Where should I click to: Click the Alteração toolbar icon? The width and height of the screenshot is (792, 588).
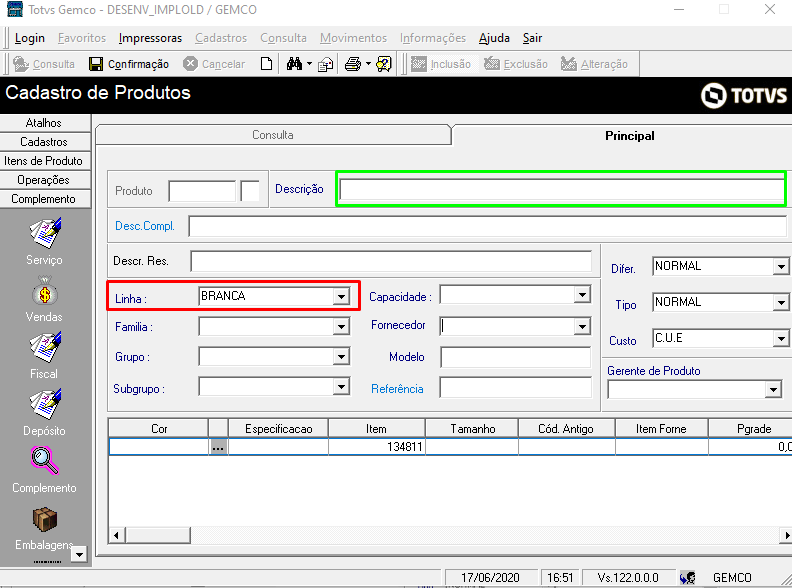coord(569,64)
